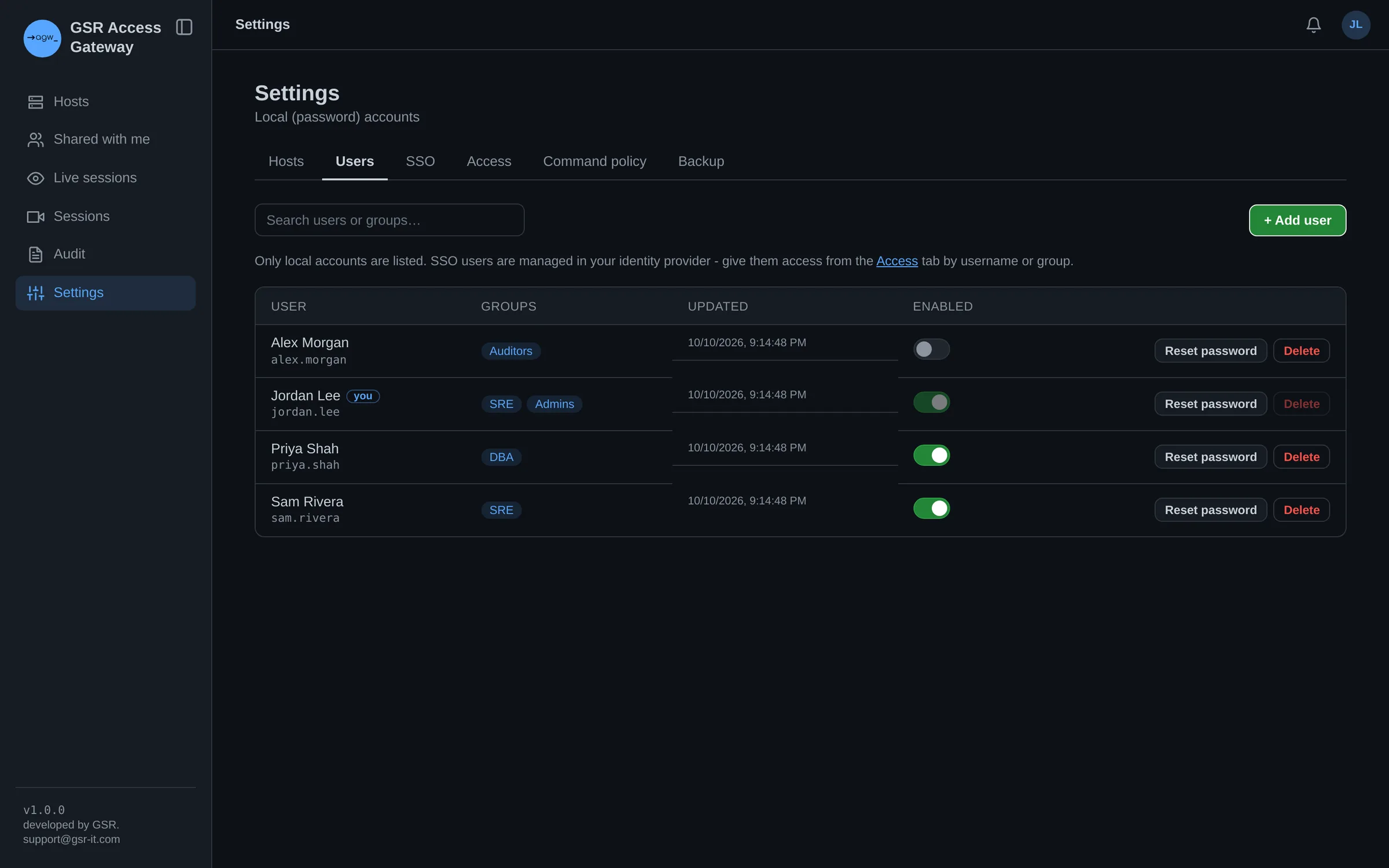Viewport: 1389px width, 868px height.
Task: Collapse sidebar with panel toggle icon
Action: click(184, 27)
